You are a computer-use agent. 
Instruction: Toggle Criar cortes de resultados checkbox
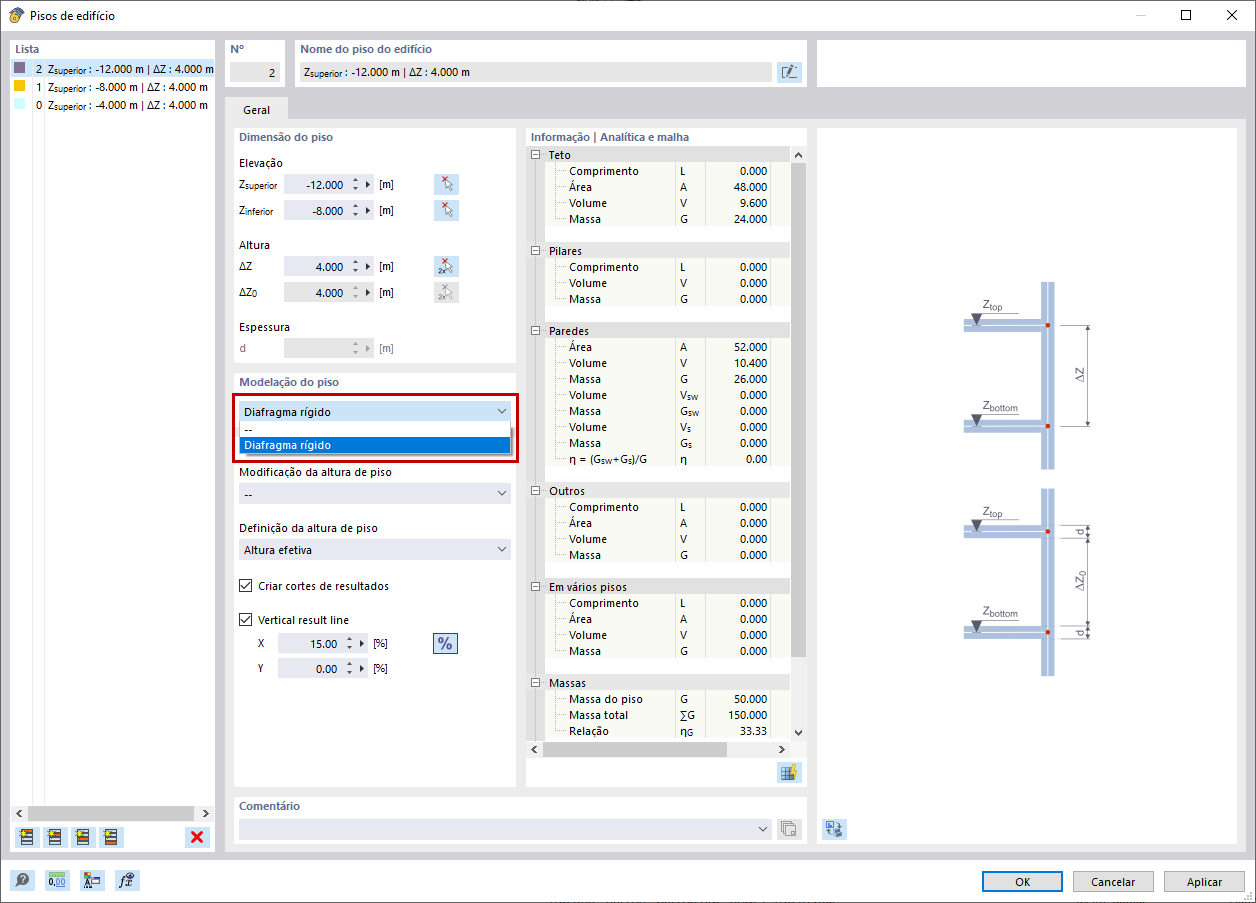[246, 586]
